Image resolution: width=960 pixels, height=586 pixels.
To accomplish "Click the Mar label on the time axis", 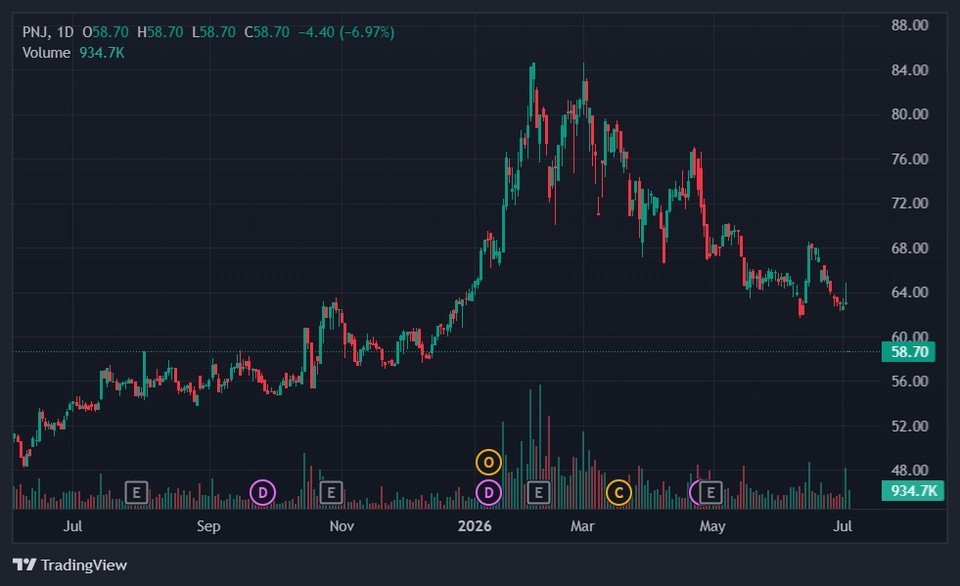I will tap(582, 526).
